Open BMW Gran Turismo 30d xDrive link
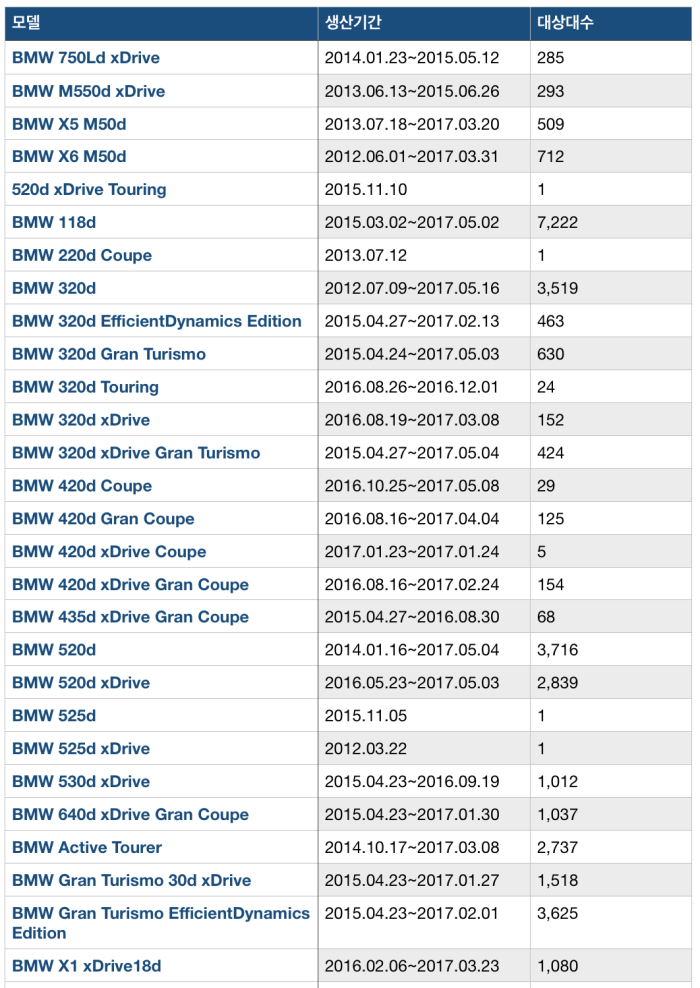Screen dimensions: 700x988 pos(131,881)
